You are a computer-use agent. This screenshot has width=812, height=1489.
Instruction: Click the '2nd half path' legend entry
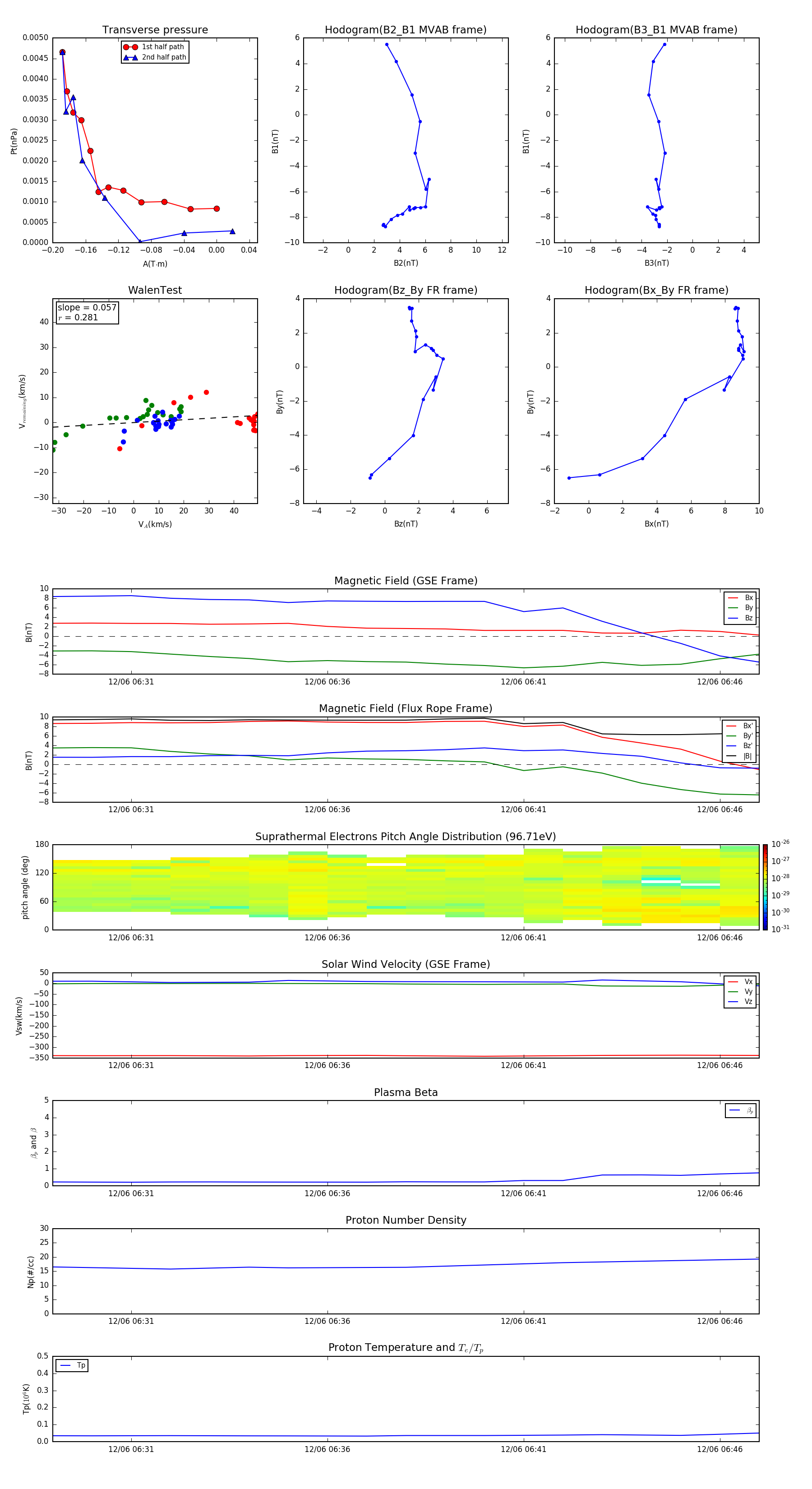pos(154,57)
